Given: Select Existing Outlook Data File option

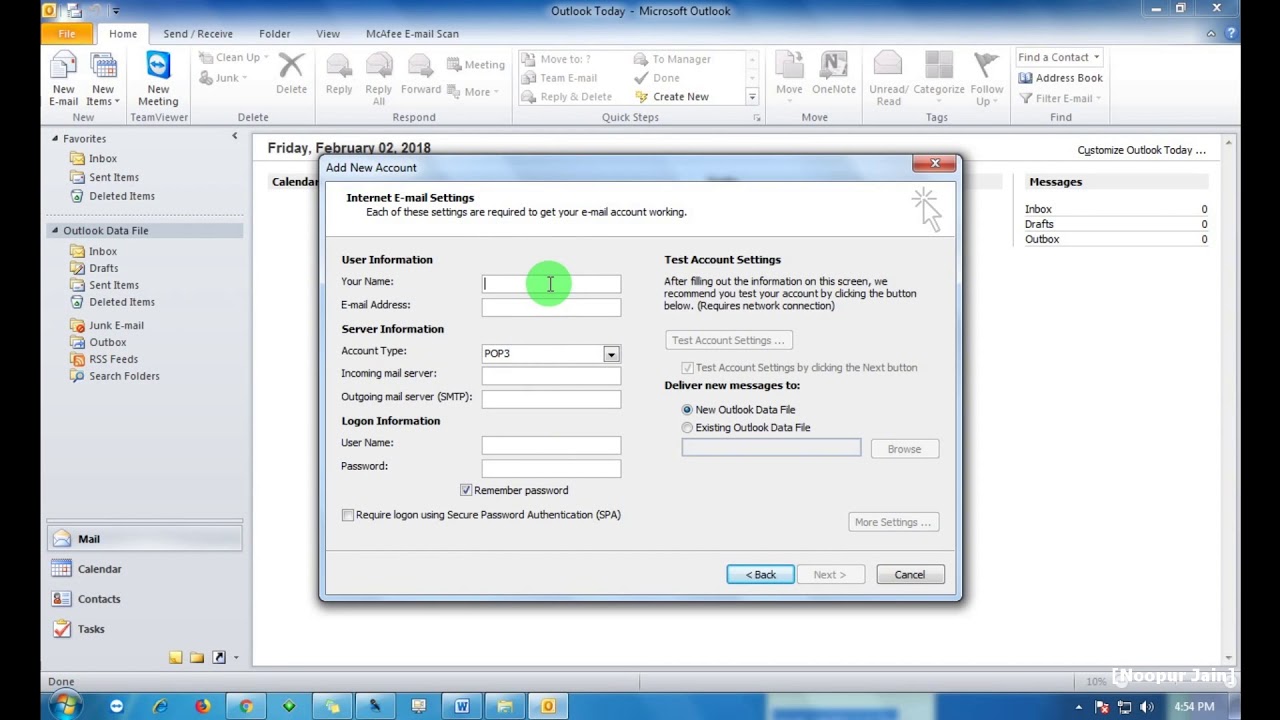Looking at the screenshot, I should [687, 428].
